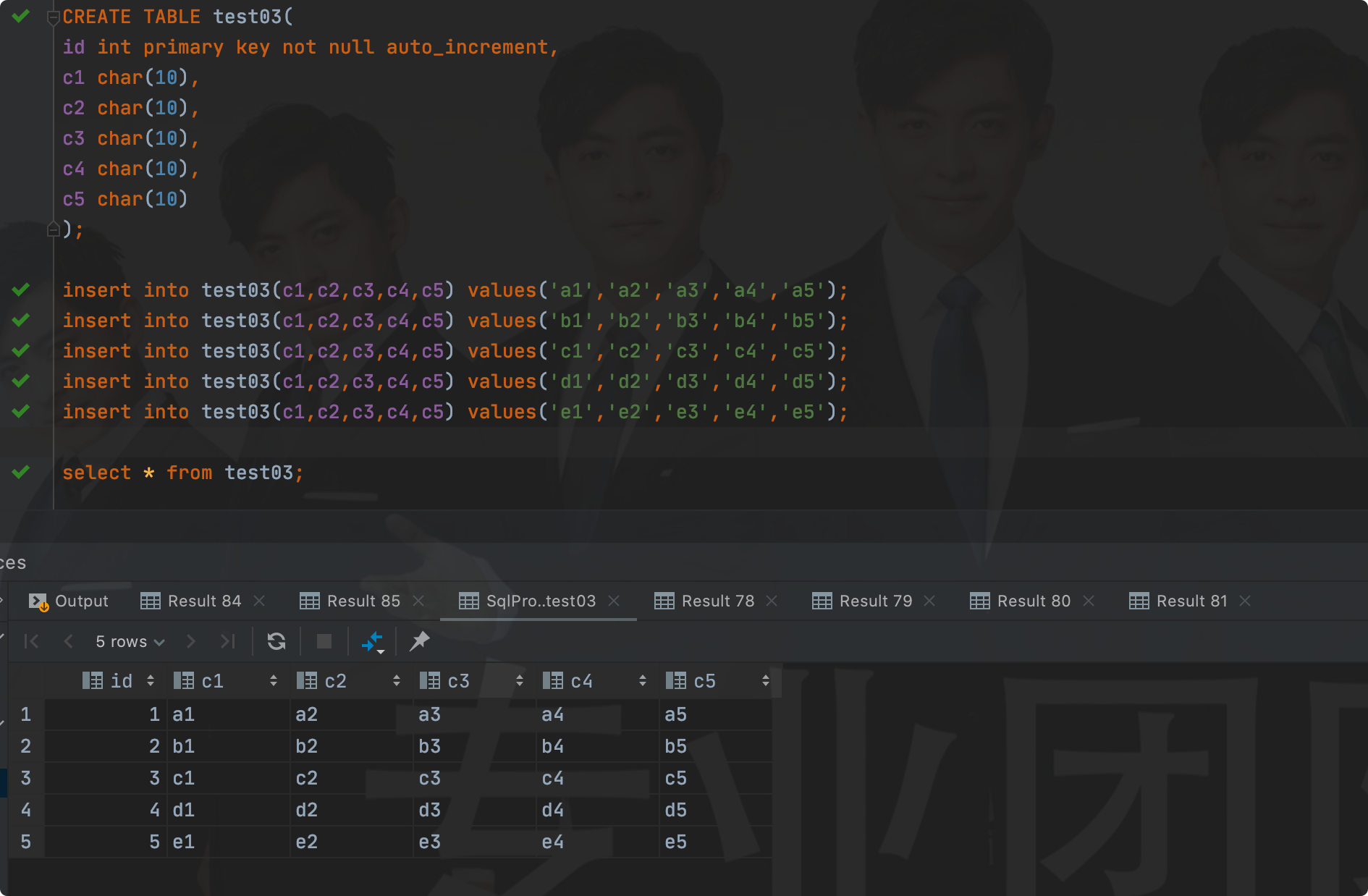Toggle sorting on the c5 column

(766, 680)
